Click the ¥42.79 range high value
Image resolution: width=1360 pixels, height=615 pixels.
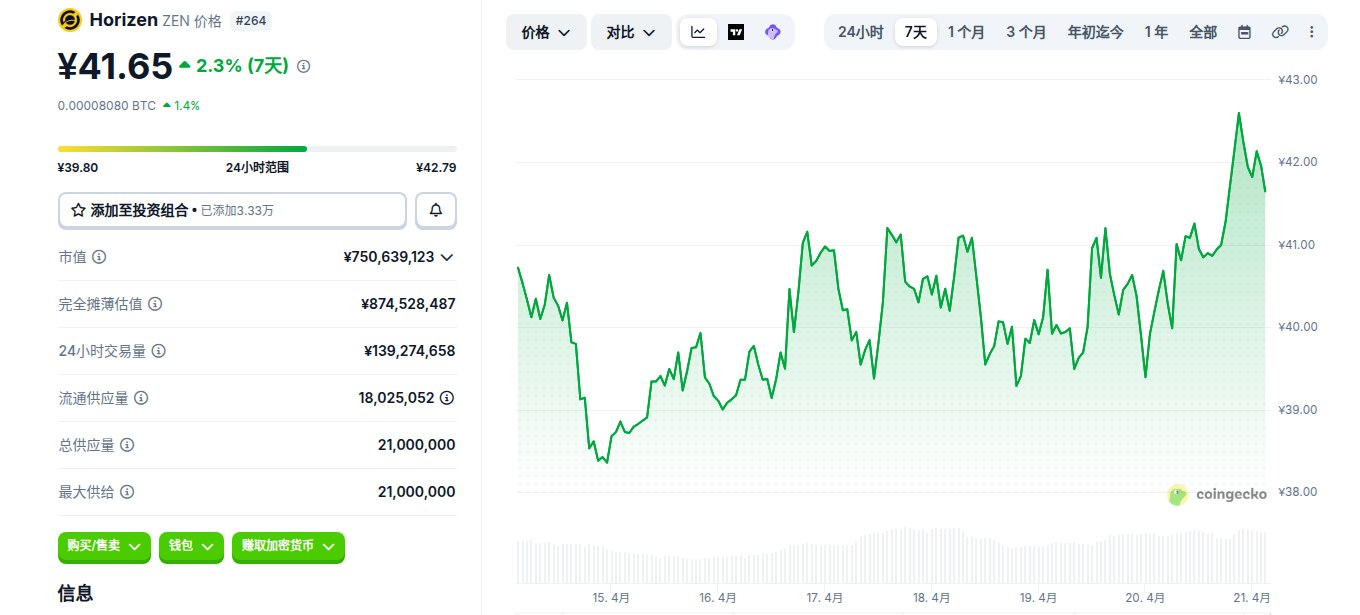pos(436,168)
